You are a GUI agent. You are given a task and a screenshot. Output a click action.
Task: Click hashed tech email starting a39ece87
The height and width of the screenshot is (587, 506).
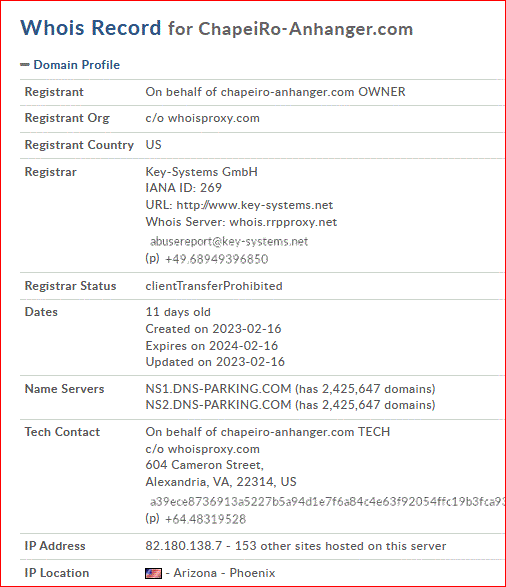coord(327,502)
